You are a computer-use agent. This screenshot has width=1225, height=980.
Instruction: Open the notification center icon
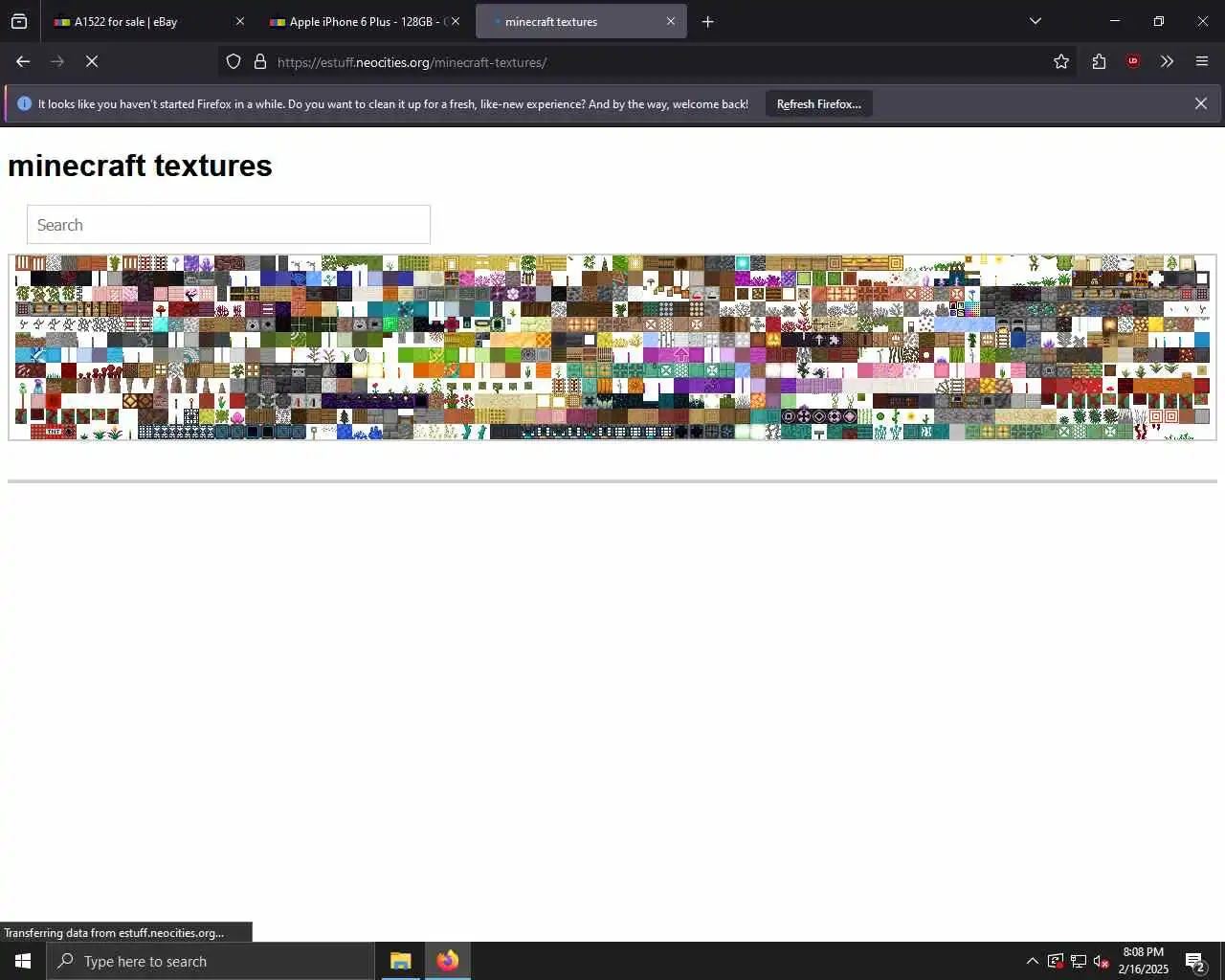pos(1195,961)
